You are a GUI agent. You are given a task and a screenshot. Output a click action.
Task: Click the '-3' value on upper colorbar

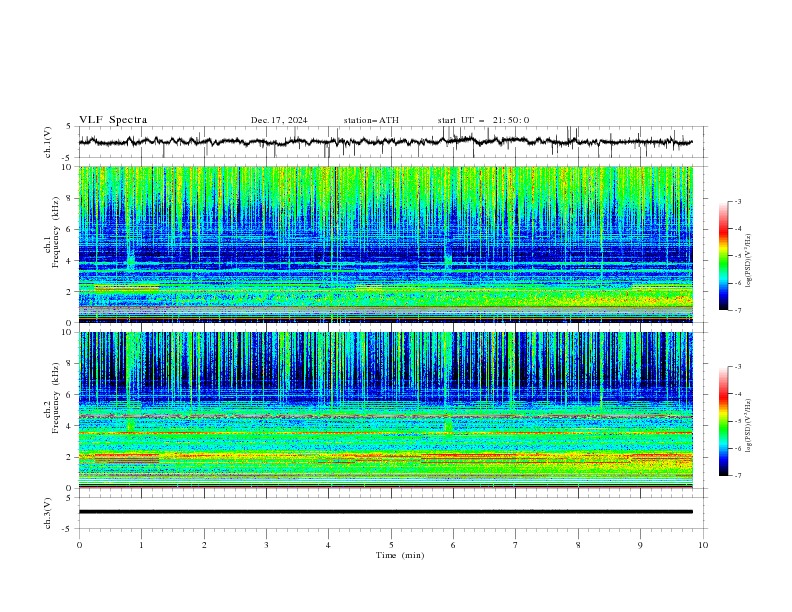click(x=737, y=201)
